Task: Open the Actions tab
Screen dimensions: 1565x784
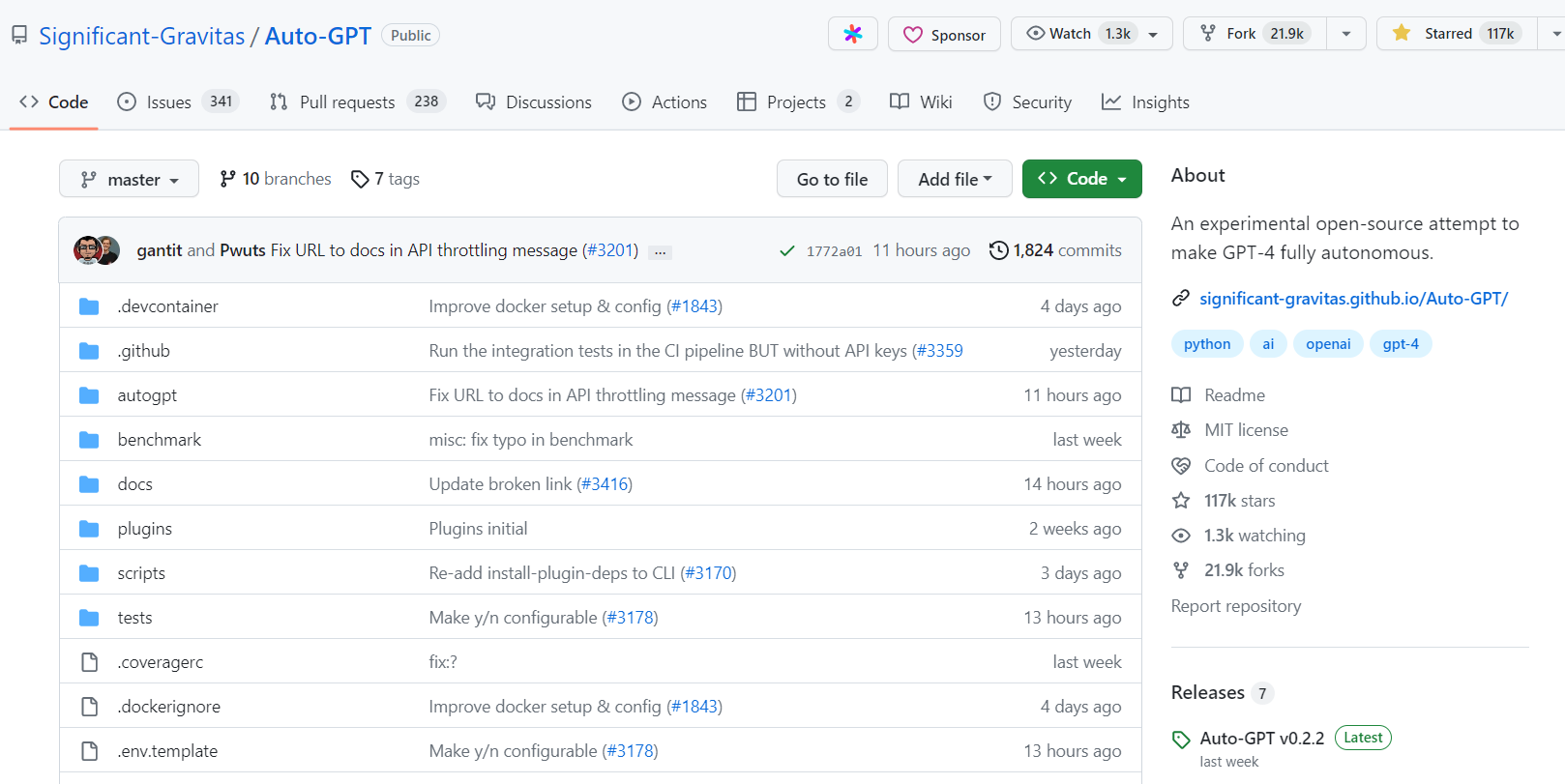Action: (x=664, y=102)
